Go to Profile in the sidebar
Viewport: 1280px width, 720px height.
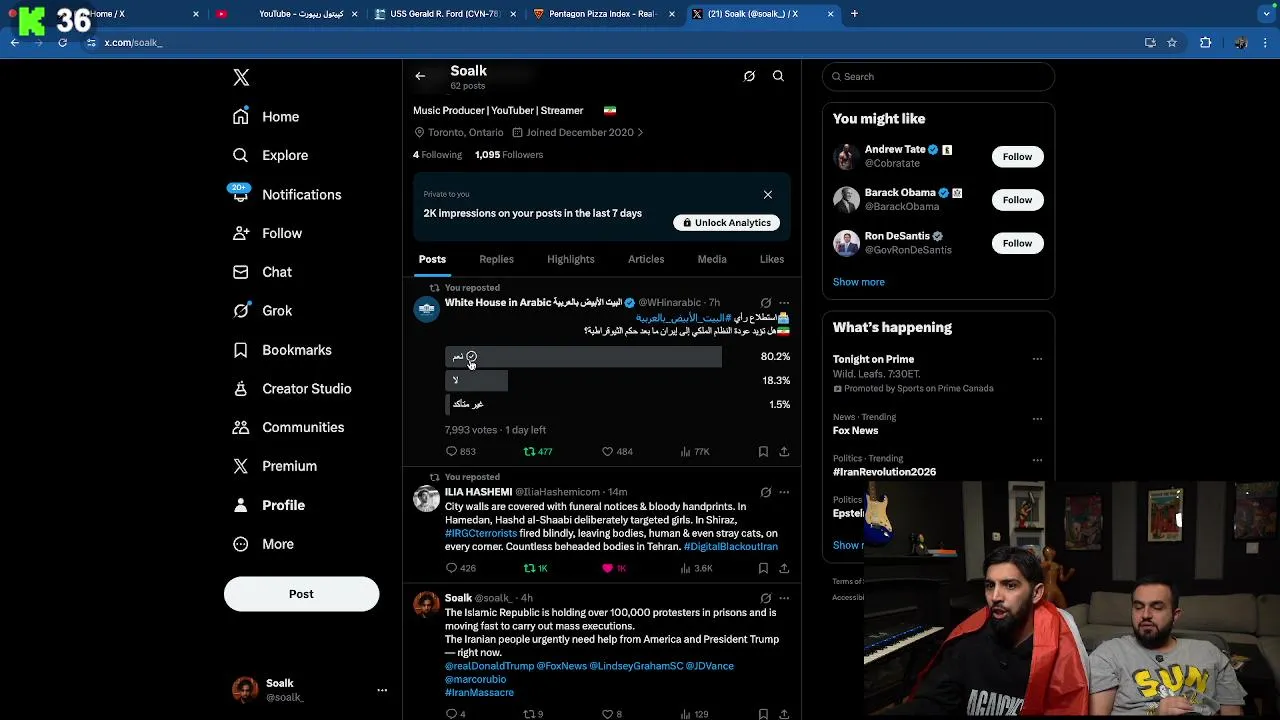tap(269, 505)
